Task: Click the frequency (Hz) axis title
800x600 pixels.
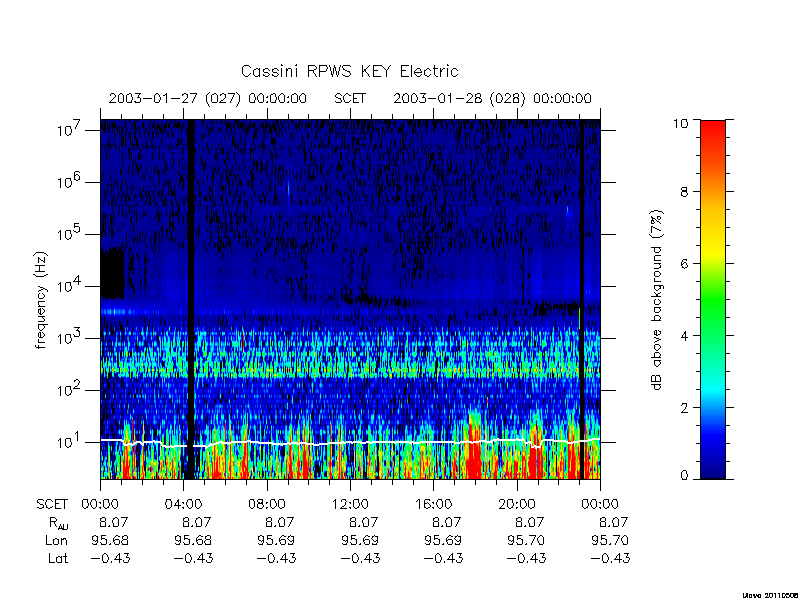Action: tap(41, 300)
